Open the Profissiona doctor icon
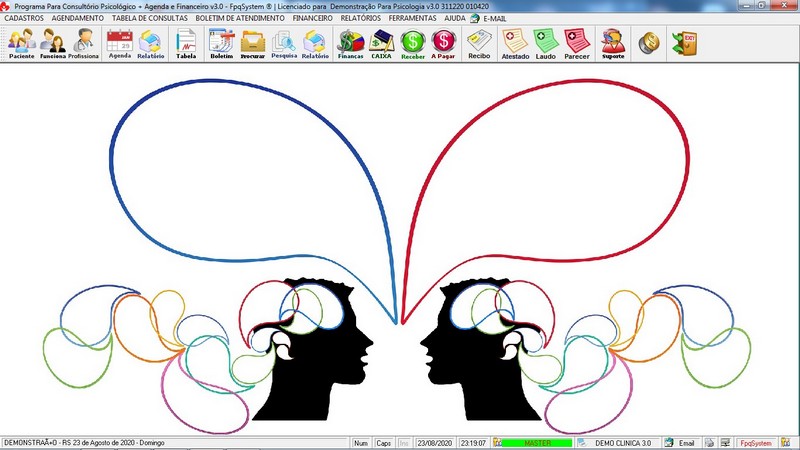This screenshot has width=800, height=450. tap(83, 44)
